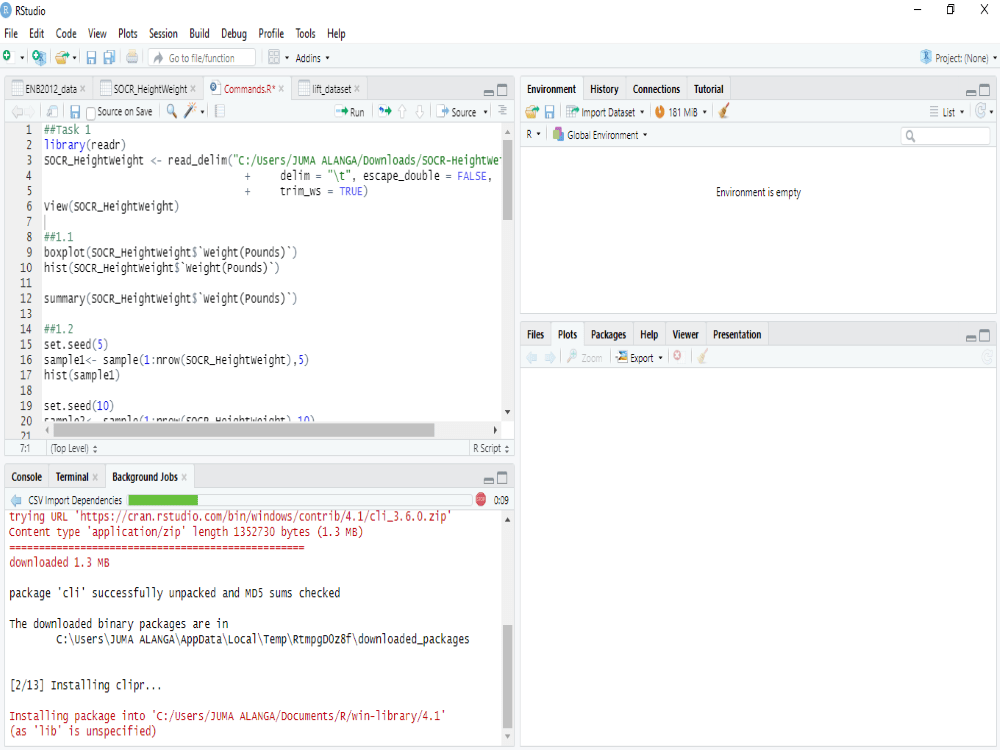Switch to the Console tab
The height and width of the screenshot is (750, 1000).
26,476
